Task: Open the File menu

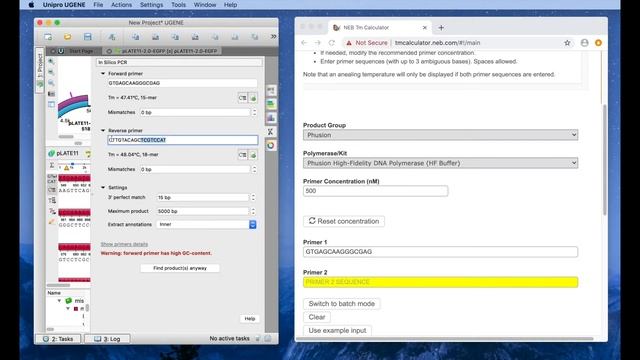Action: (98, 5)
